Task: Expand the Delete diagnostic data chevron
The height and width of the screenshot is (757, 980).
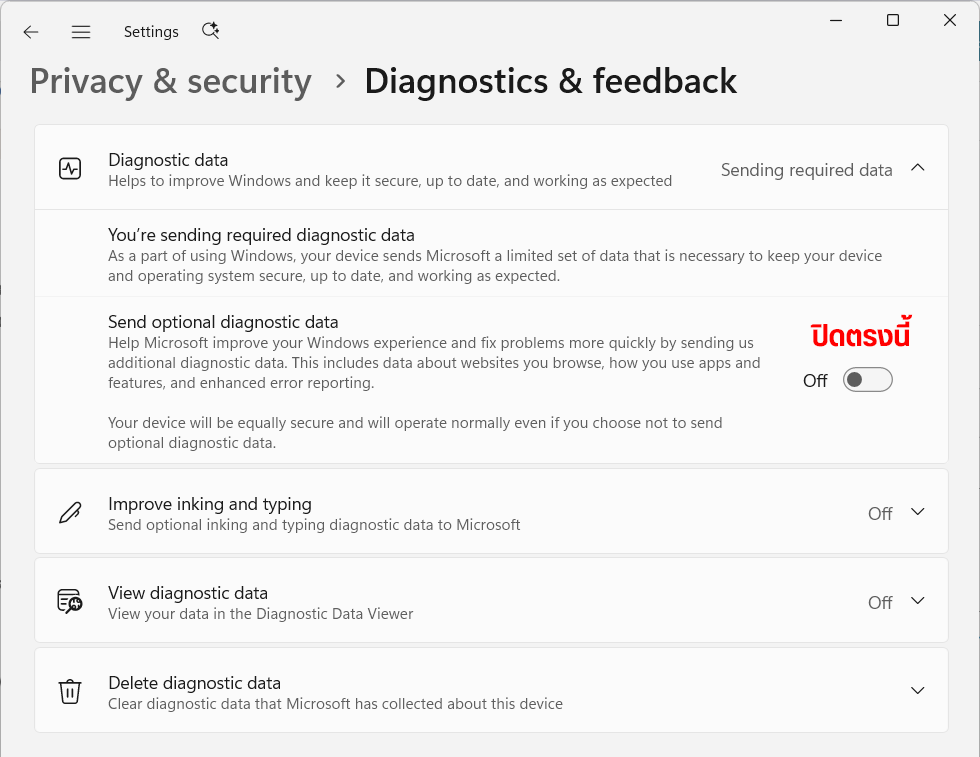Action: 918,691
